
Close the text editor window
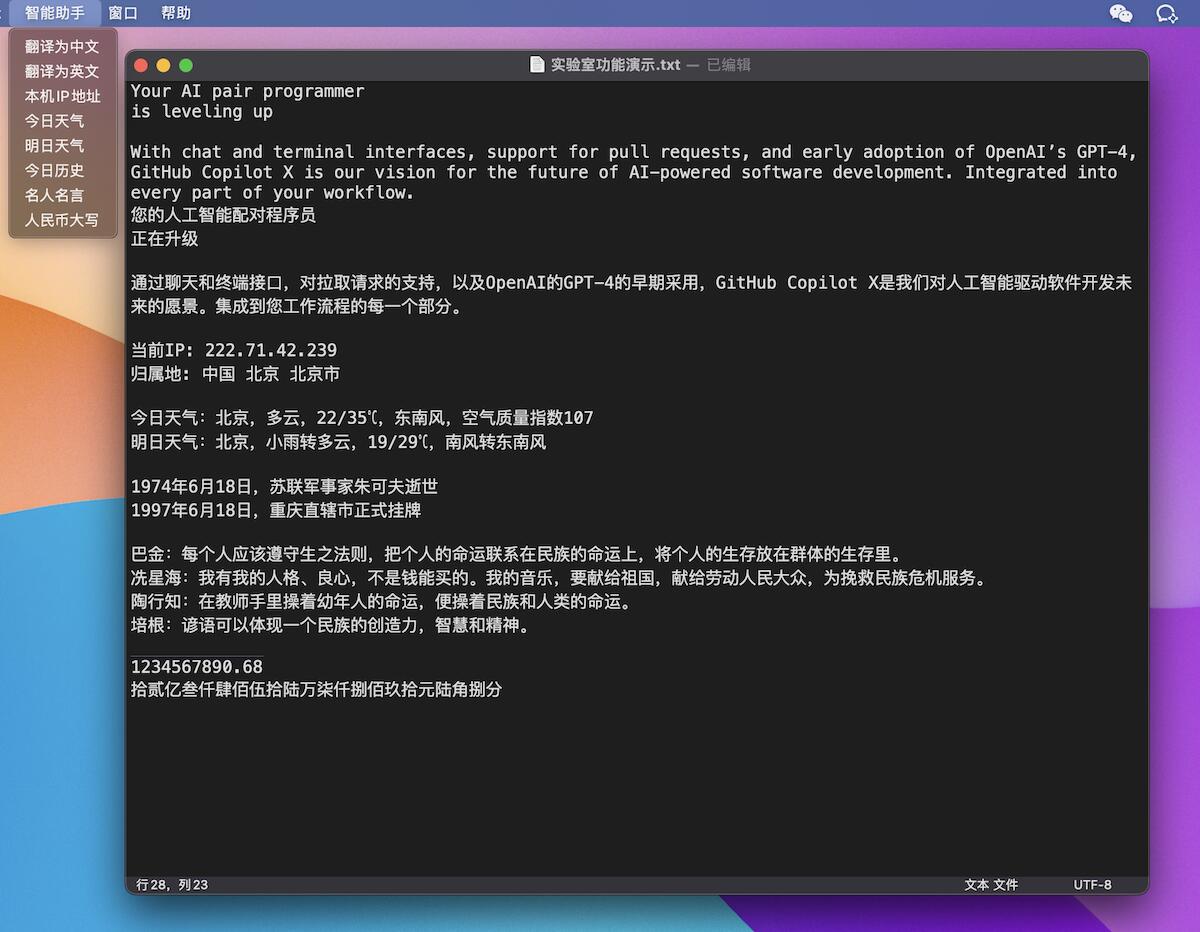click(x=141, y=65)
